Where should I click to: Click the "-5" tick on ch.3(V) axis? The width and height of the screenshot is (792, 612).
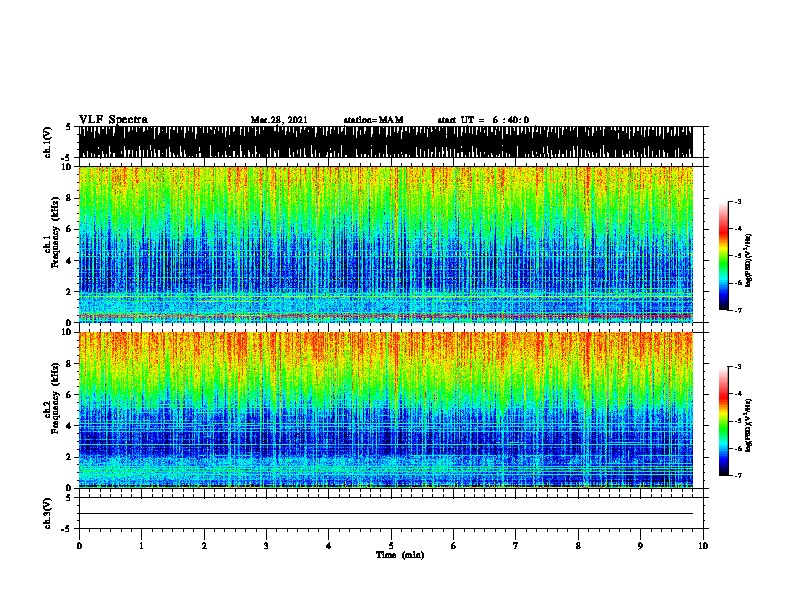pos(66,529)
